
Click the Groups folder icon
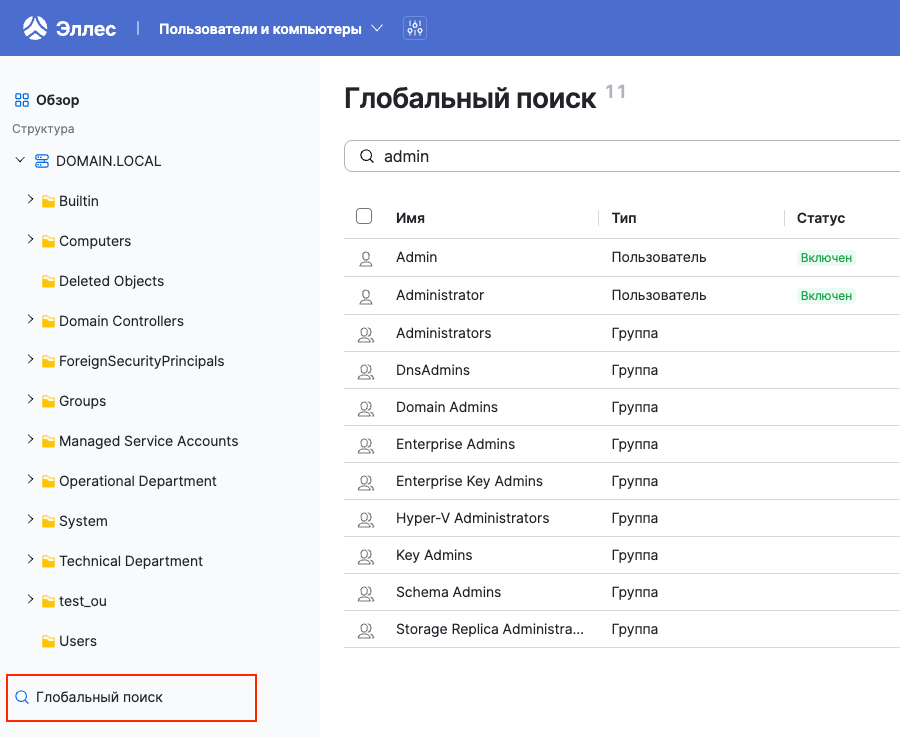click(48, 401)
